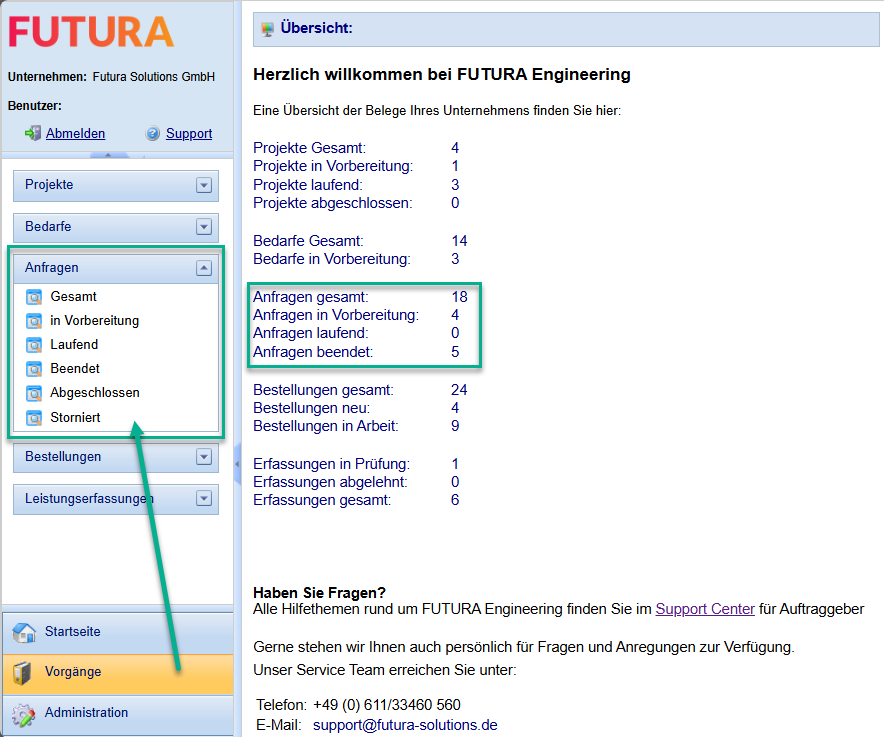Image resolution: width=884 pixels, height=737 pixels.
Task: Expand the Leistungserfassungen dropdown arrow
Action: [204, 498]
